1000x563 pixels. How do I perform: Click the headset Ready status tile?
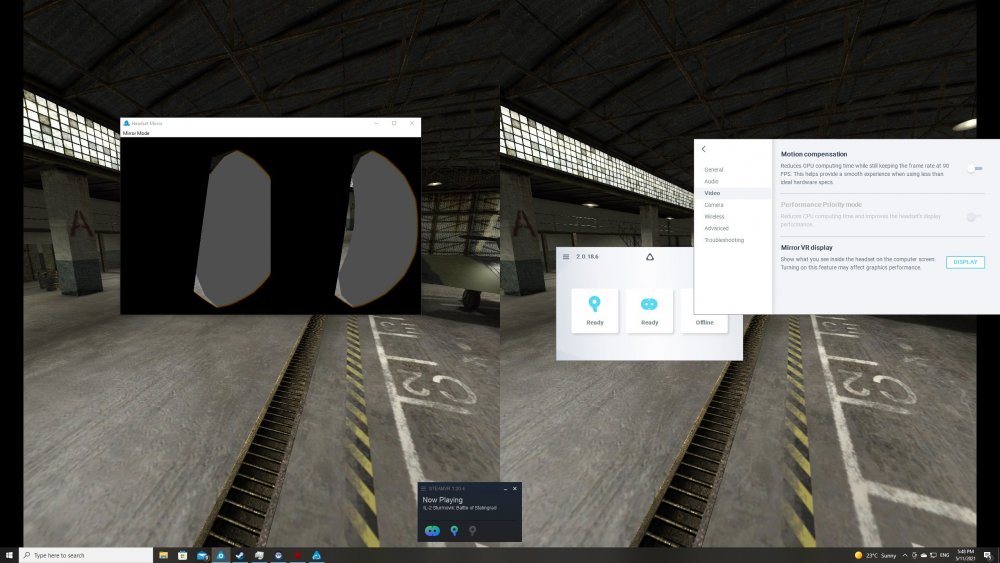click(x=649, y=310)
